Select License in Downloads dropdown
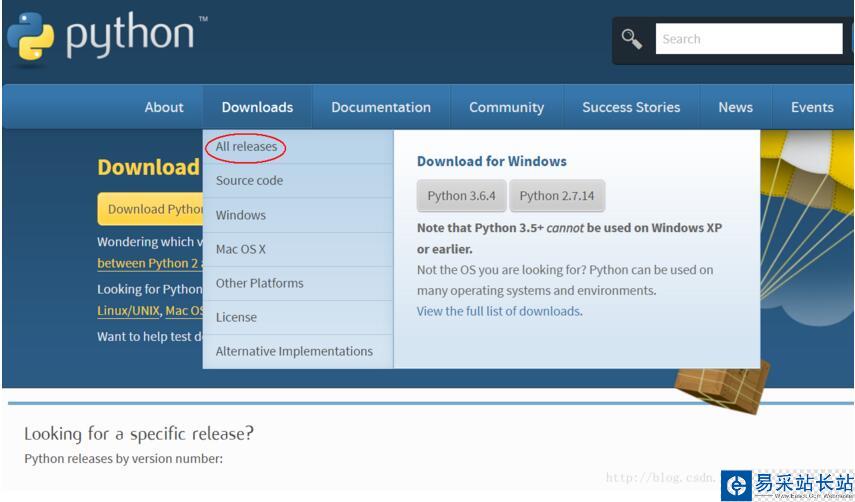The width and height of the screenshot is (855, 502). (298, 317)
